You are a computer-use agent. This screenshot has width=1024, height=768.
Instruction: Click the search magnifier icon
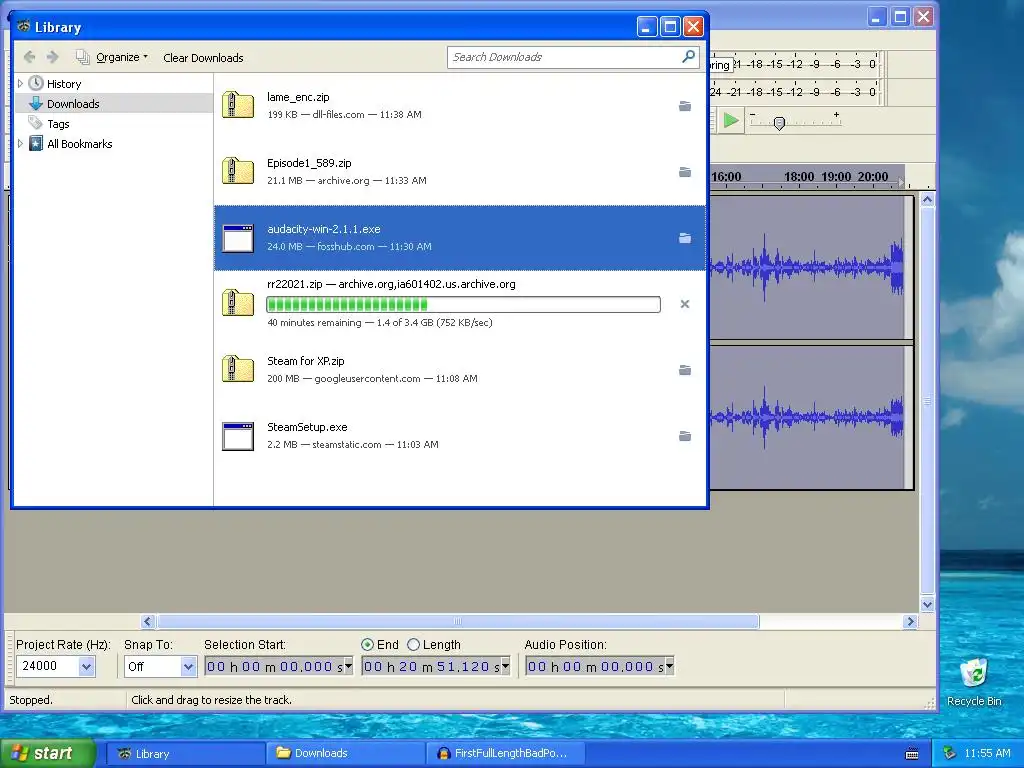(x=688, y=57)
